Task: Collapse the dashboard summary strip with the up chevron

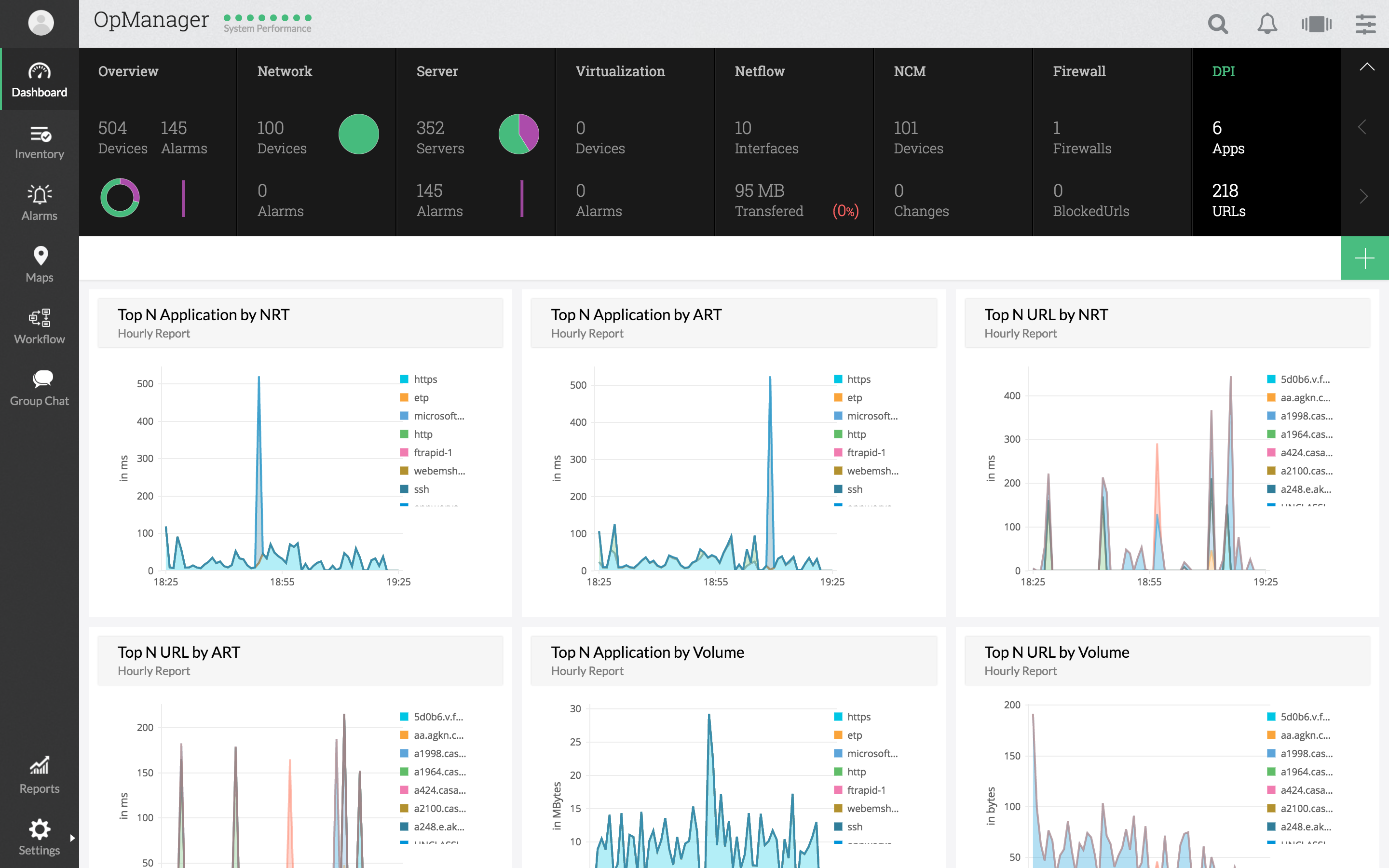Action: 1367,67
